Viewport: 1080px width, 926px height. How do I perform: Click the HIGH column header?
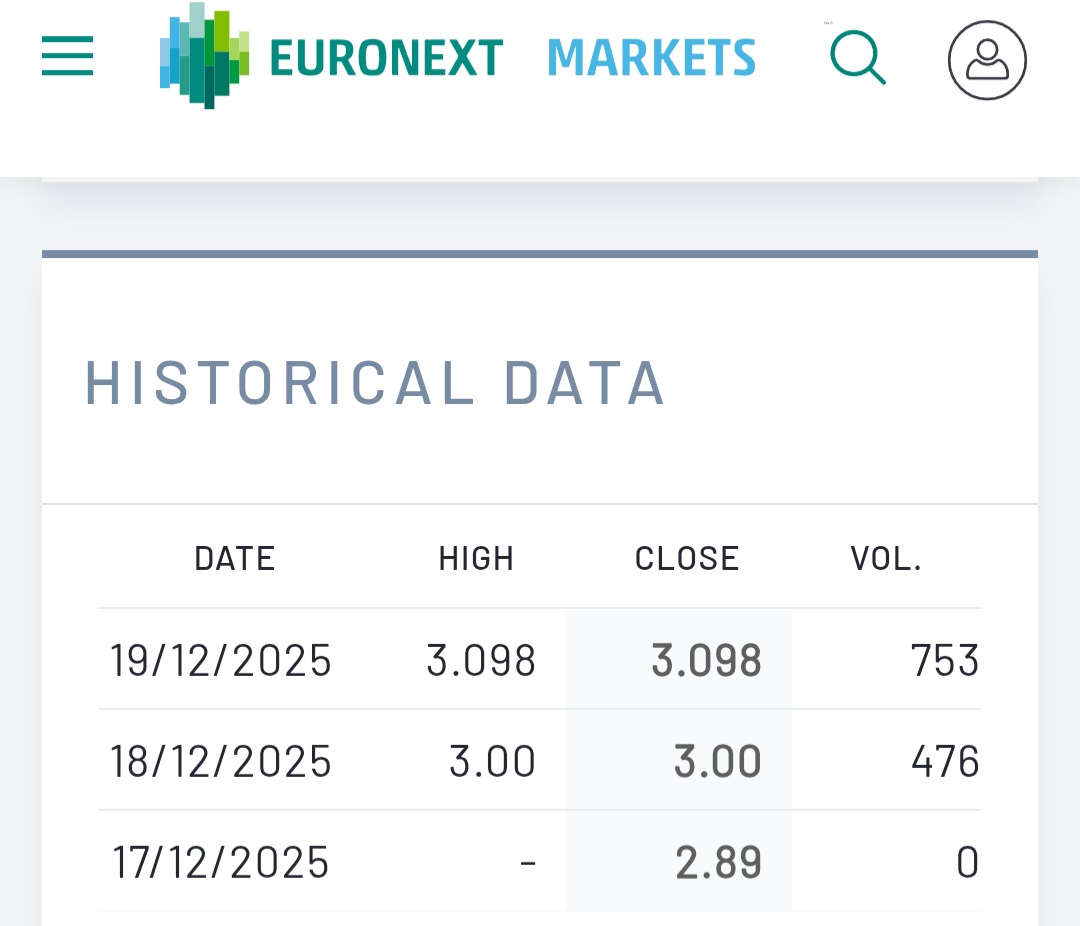pos(476,558)
